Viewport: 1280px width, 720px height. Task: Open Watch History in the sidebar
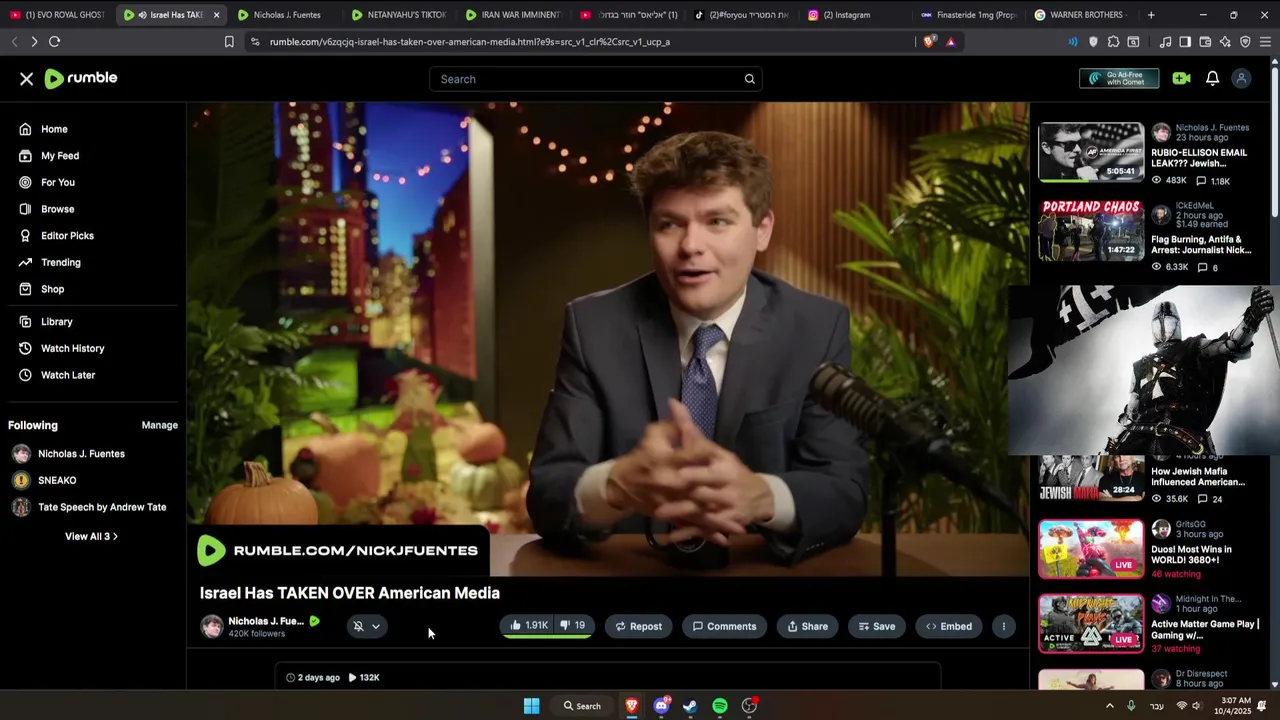click(61, 349)
